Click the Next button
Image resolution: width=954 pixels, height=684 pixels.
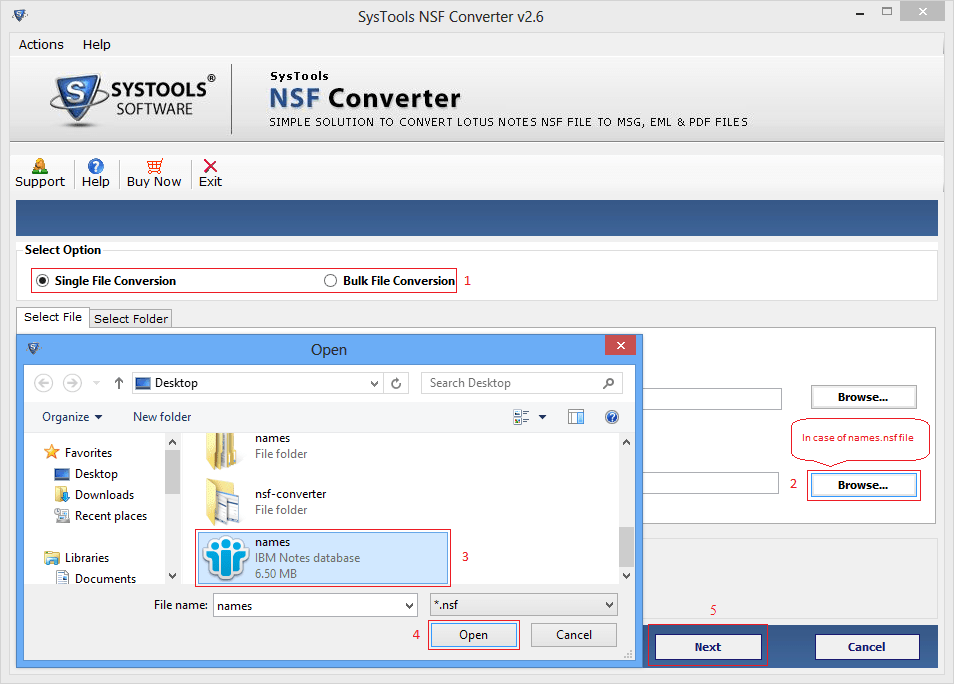(708, 647)
